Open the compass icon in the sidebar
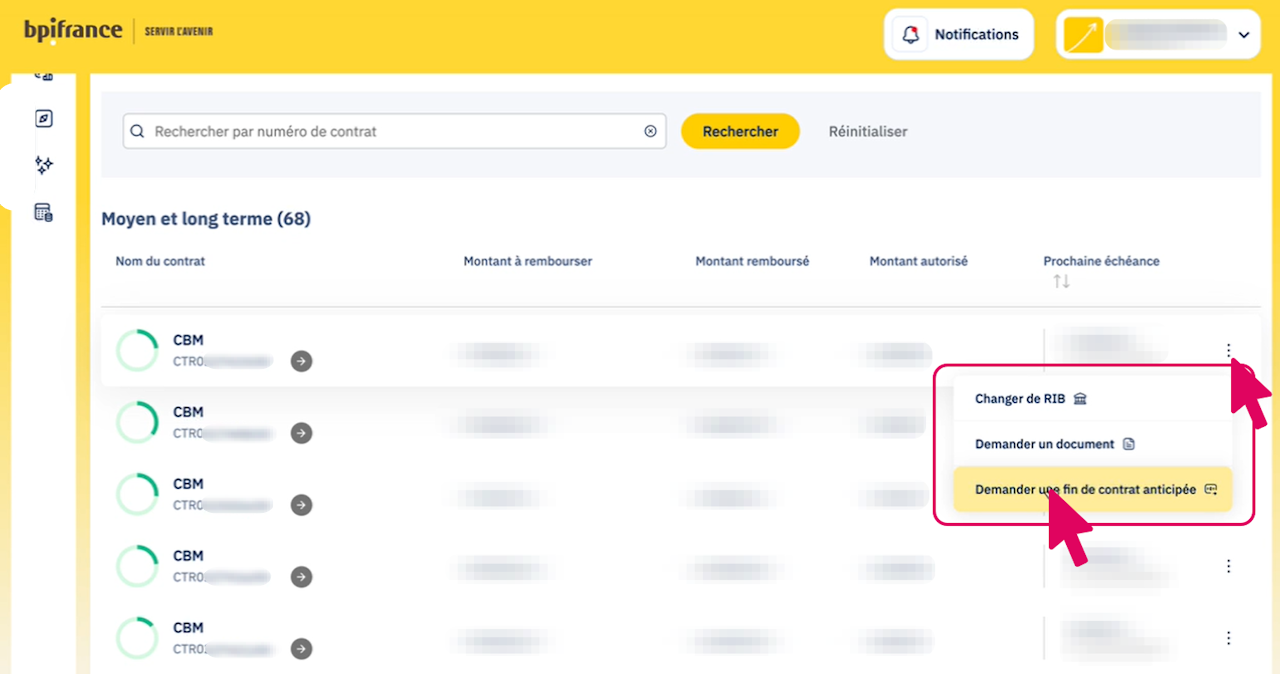 coord(43,119)
